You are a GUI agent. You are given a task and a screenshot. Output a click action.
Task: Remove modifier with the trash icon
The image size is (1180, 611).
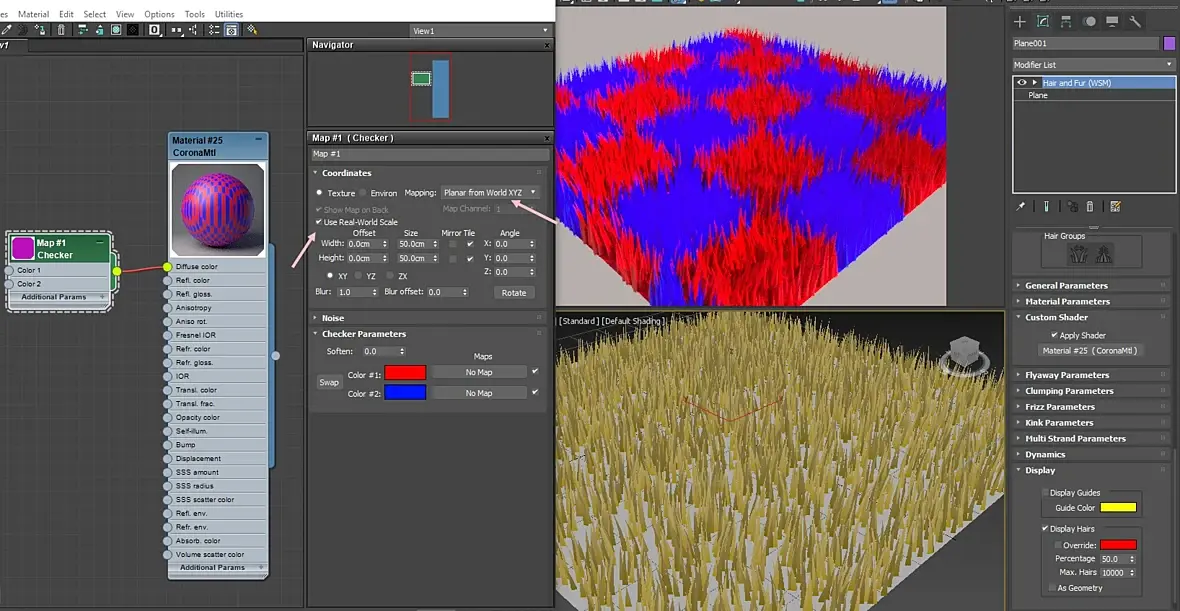click(1090, 206)
